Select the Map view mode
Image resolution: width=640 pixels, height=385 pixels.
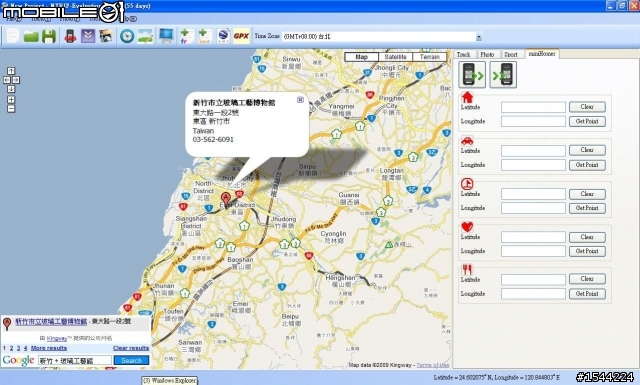(362, 57)
